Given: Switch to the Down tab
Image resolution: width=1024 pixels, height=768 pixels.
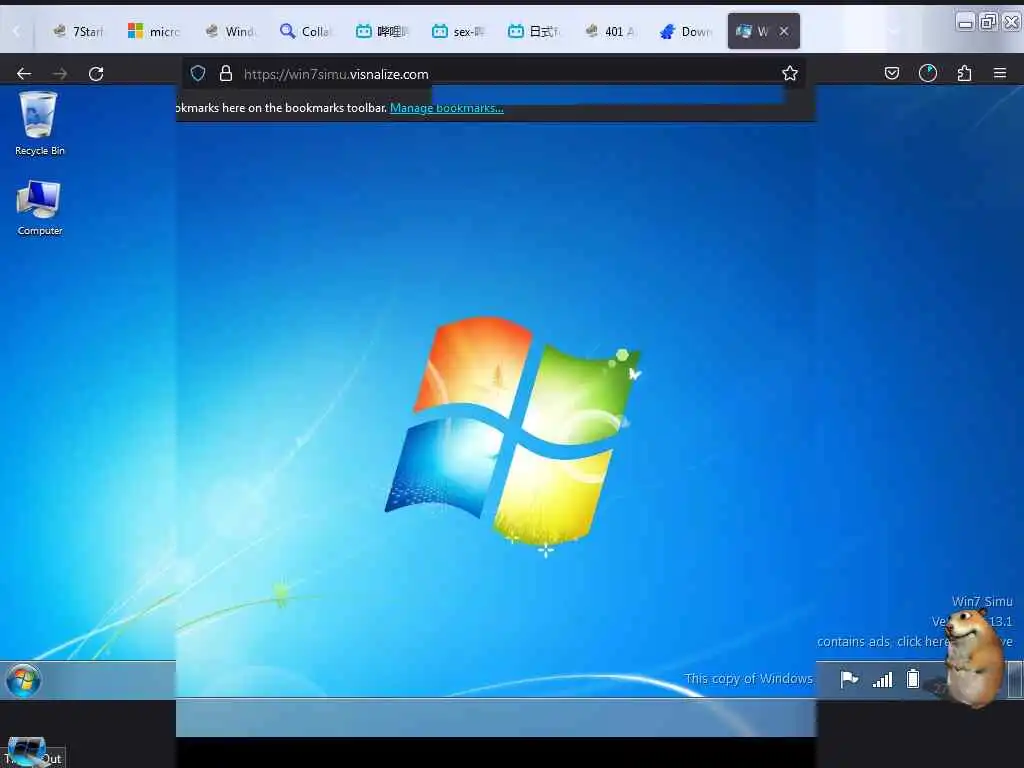Looking at the screenshot, I should click(x=684, y=31).
